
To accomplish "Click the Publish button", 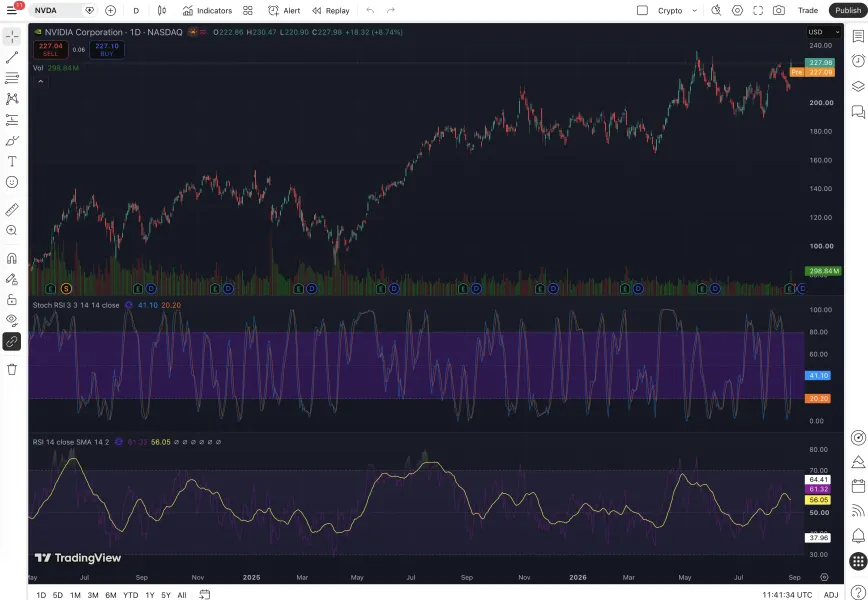I will [x=848, y=10].
